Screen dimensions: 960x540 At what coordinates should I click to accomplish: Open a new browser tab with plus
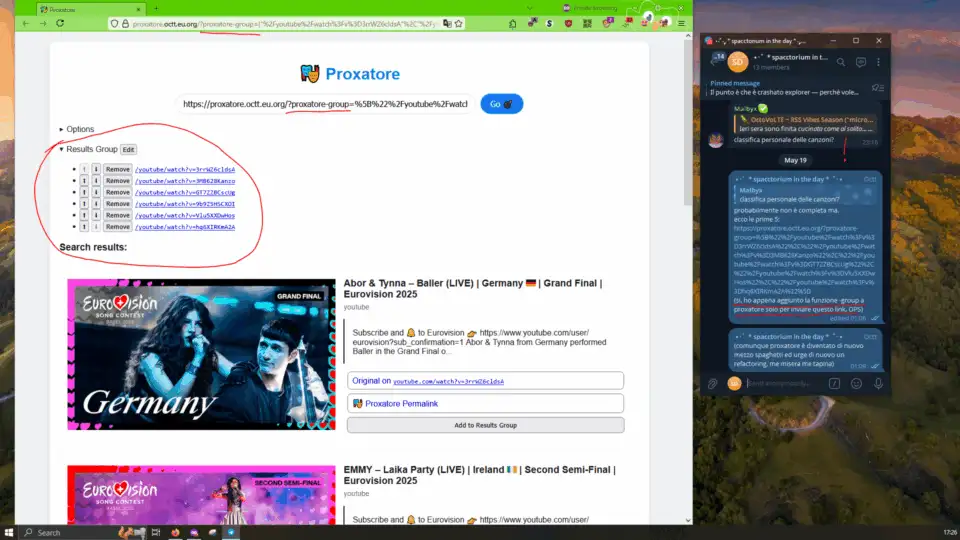click(156, 9)
